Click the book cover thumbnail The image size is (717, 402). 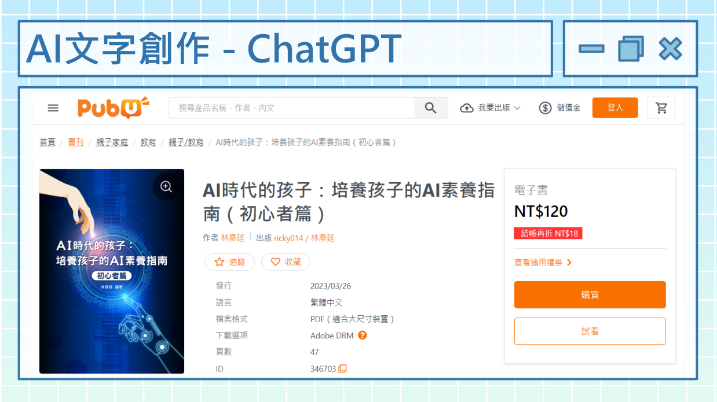click(112, 271)
